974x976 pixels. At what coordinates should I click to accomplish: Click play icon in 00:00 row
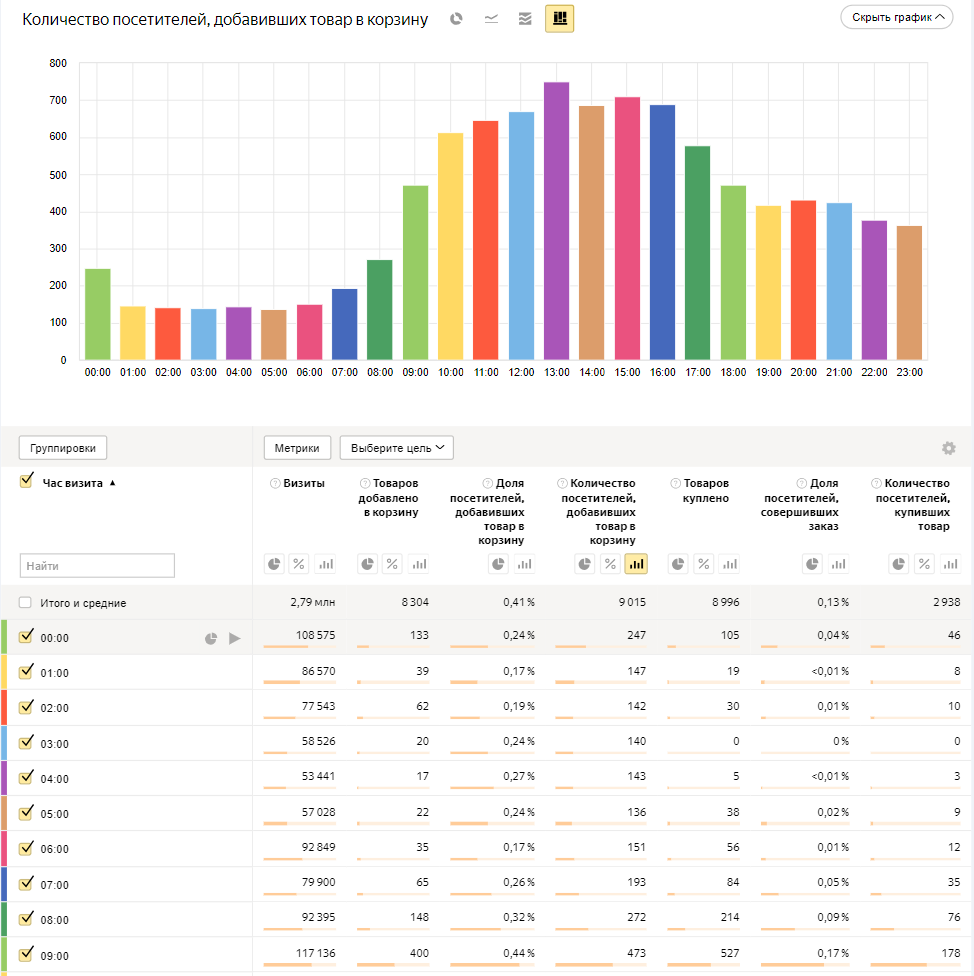235,638
